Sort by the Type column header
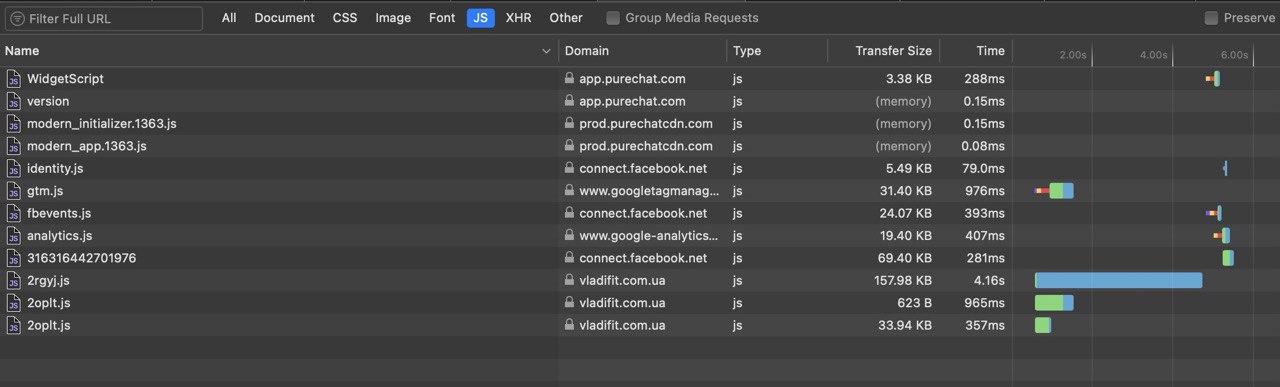The height and width of the screenshot is (387, 1280). (x=777, y=51)
